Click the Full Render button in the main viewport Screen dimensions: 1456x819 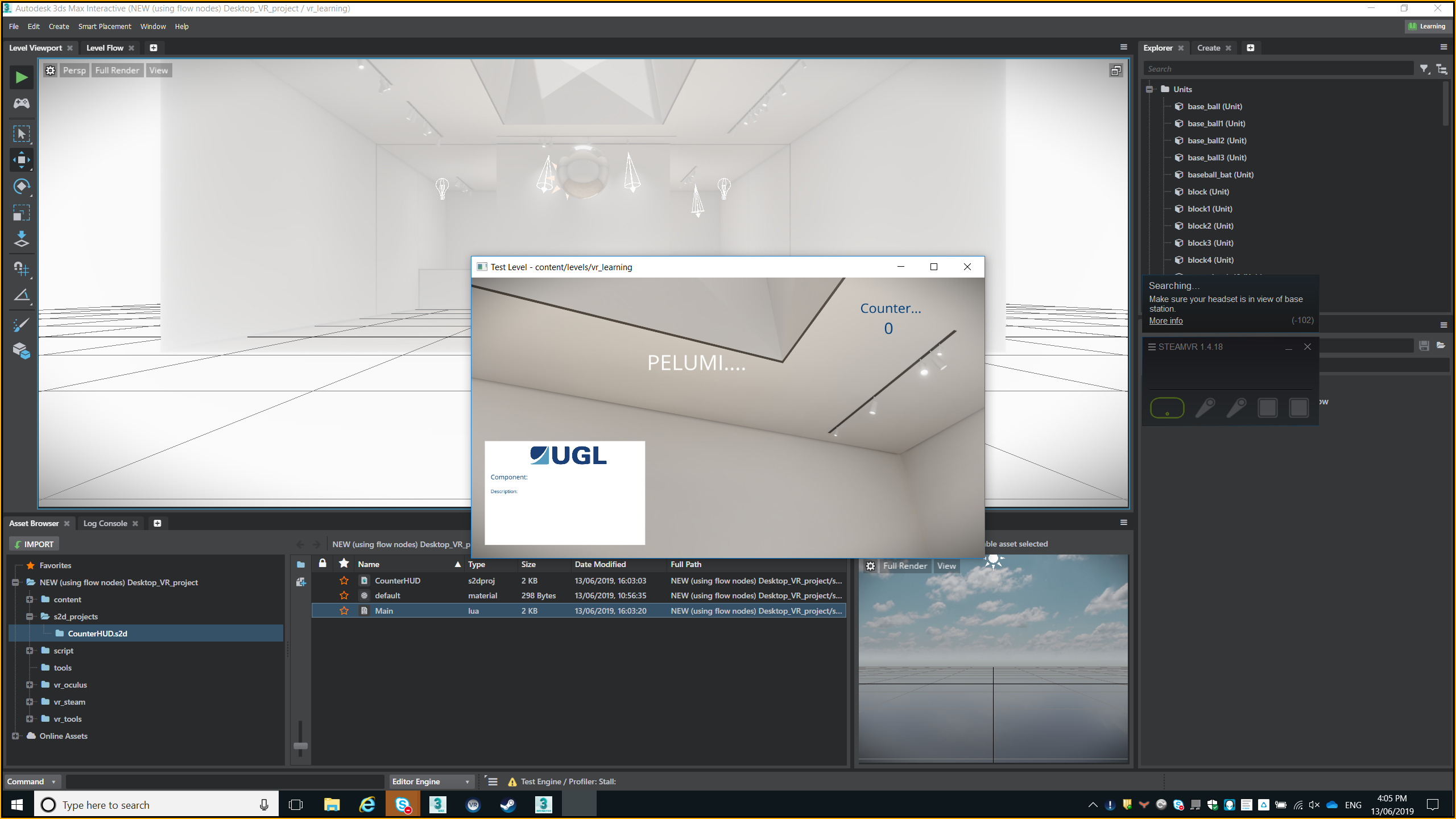[x=117, y=71]
